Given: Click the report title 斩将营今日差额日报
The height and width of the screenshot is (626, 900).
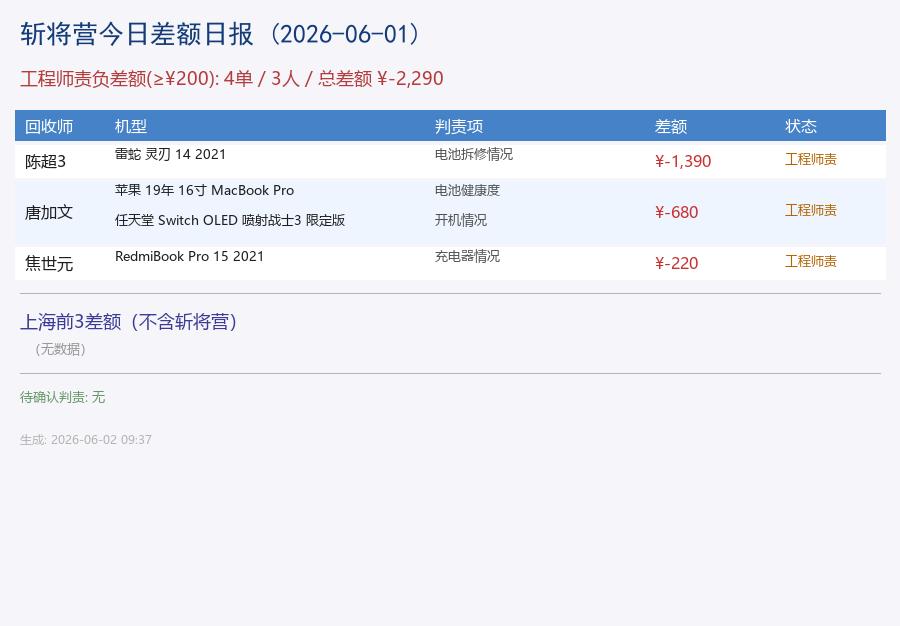Looking at the screenshot, I should pos(137,34).
